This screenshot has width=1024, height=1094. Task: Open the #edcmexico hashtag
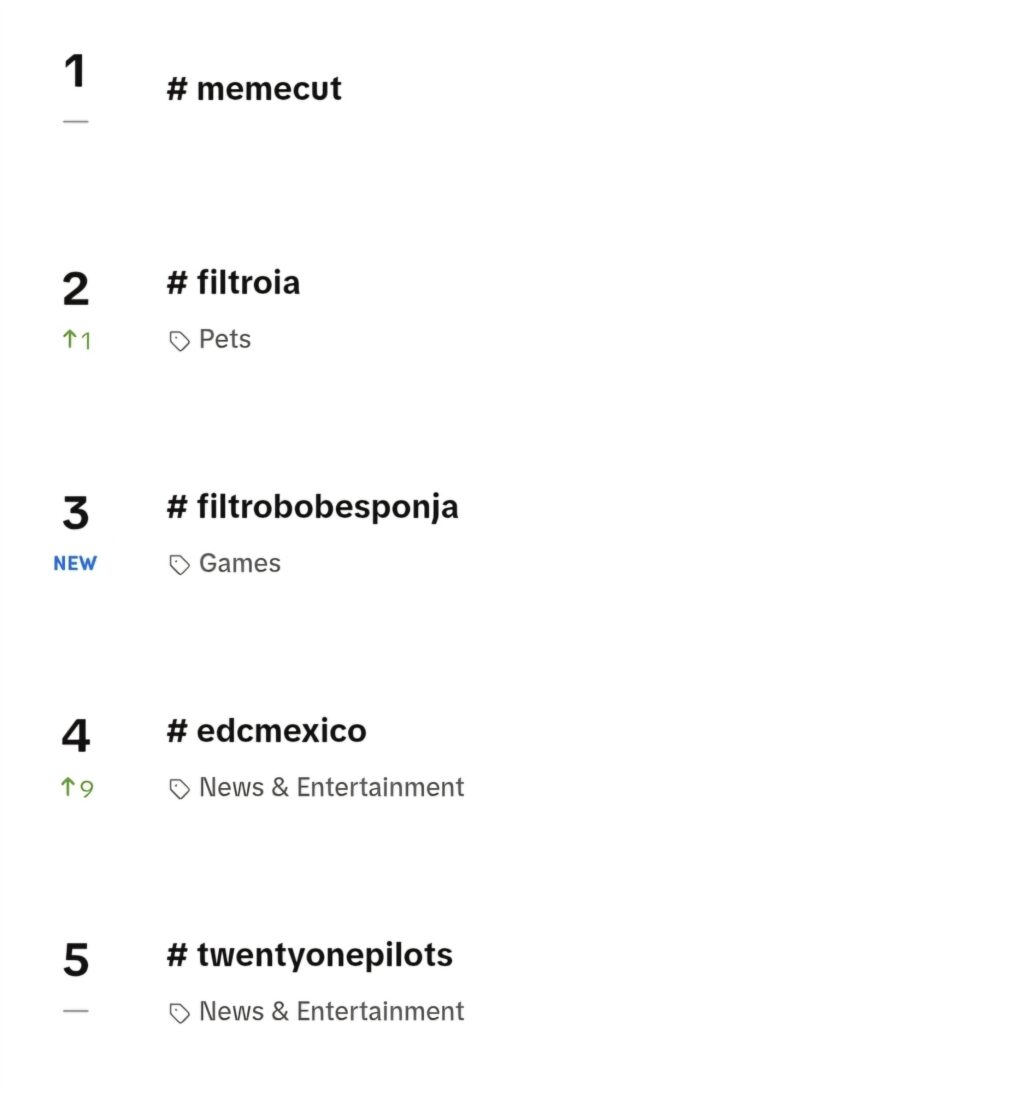(x=266, y=730)
